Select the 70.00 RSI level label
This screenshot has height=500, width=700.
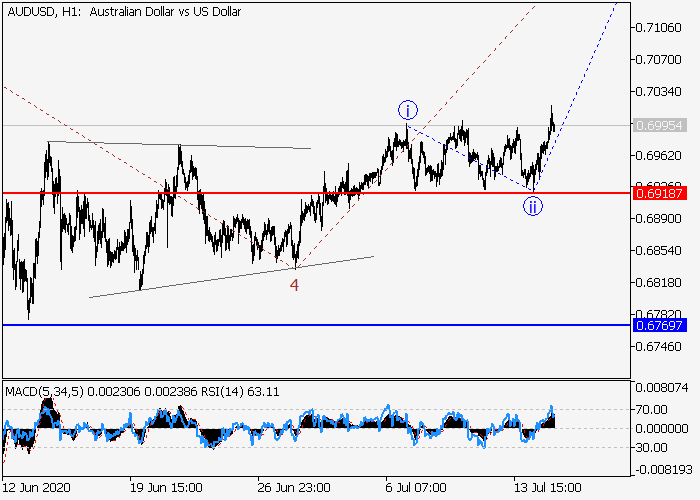point(654,409)
